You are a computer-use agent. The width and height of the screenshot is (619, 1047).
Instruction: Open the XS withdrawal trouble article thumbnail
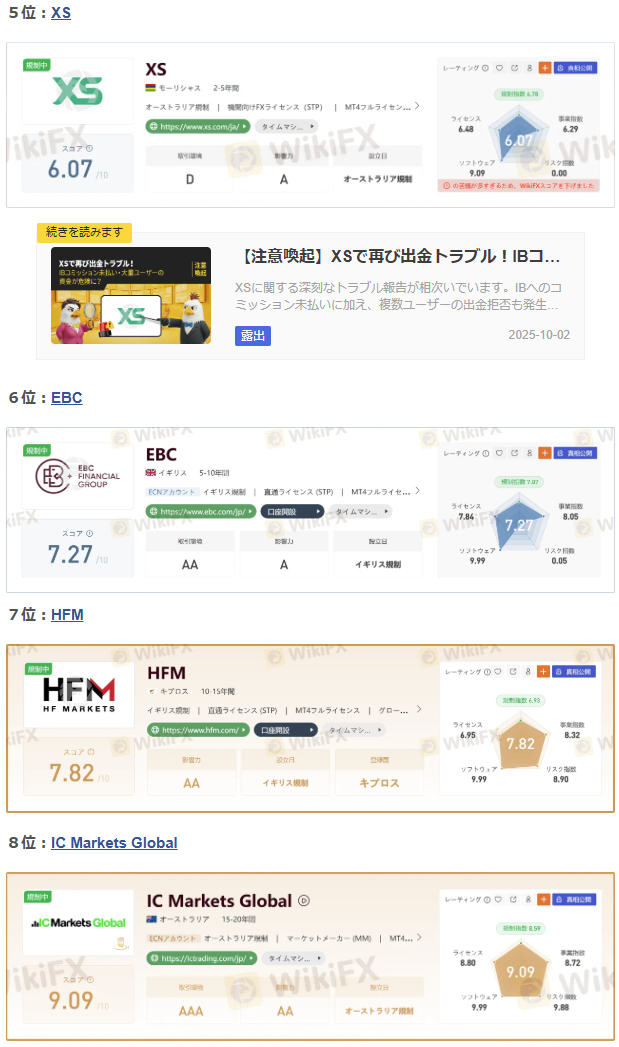tap(131, 296)
